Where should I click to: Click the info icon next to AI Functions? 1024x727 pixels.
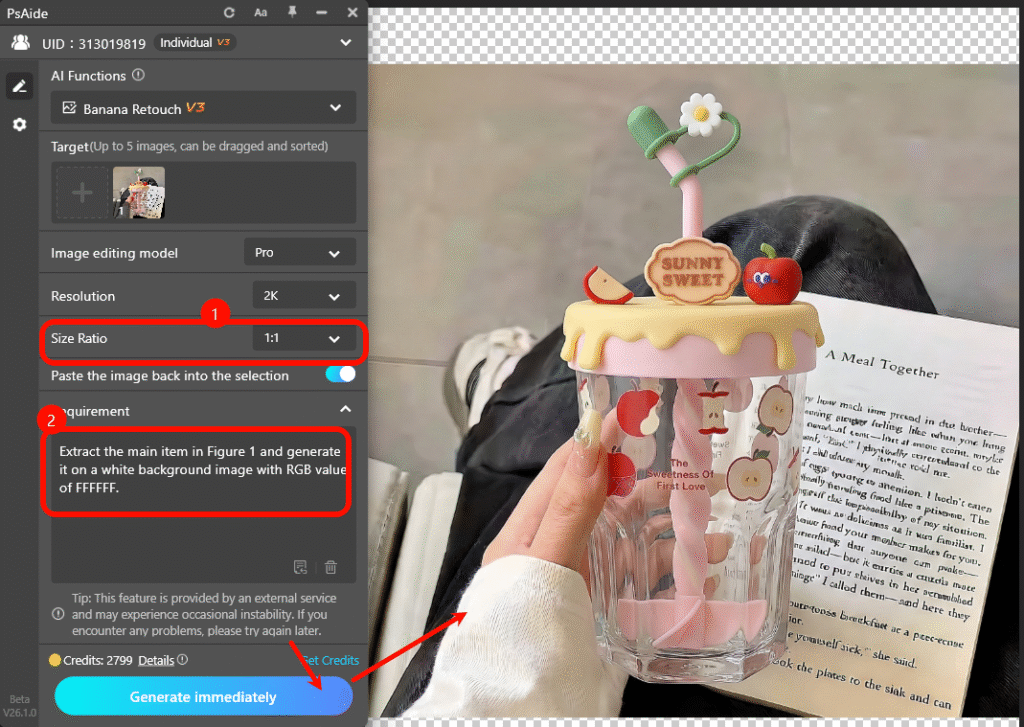(x=139, y=75)
